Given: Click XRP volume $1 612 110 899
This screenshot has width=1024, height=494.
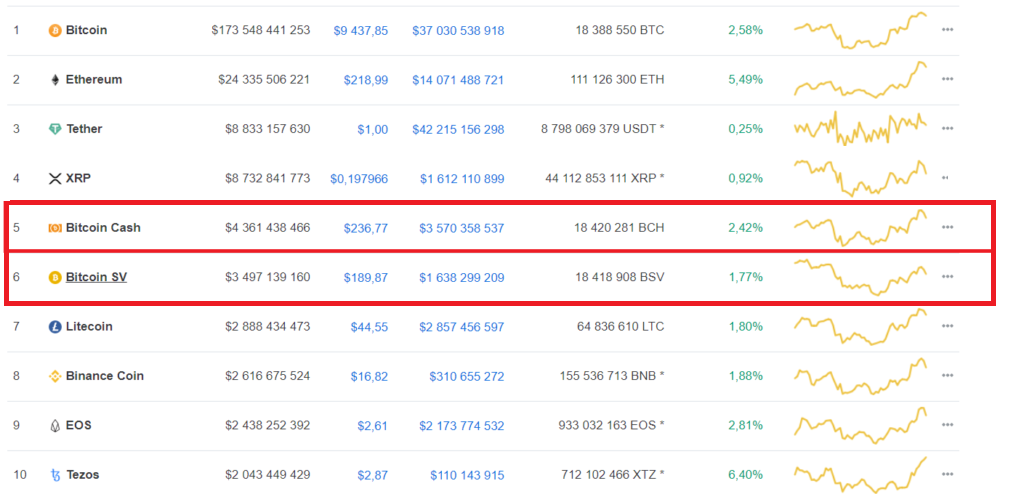Looking at the screenshot, I should (x=462, y=178).
